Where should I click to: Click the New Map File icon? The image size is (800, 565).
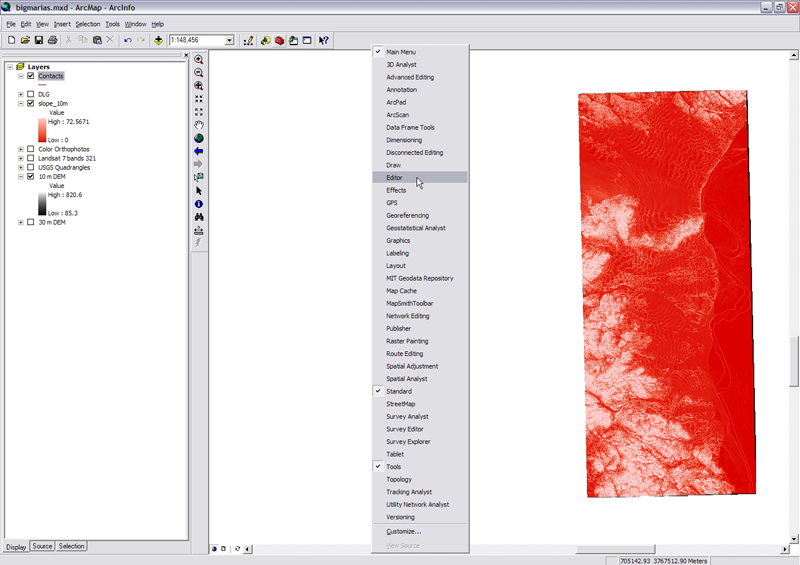click(x=11, y=40)
